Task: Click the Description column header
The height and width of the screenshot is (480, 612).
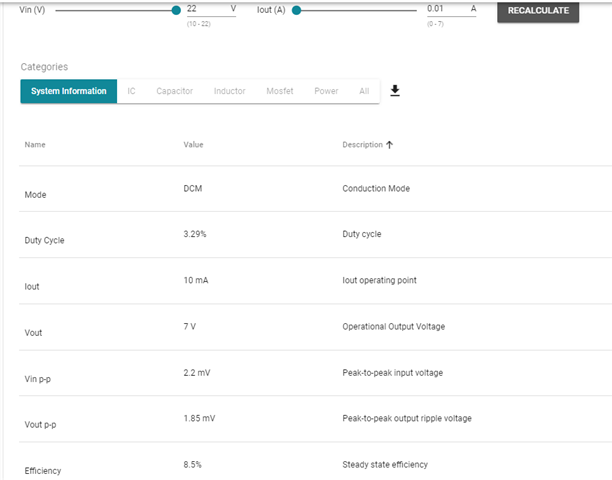Action: [362, 145]
